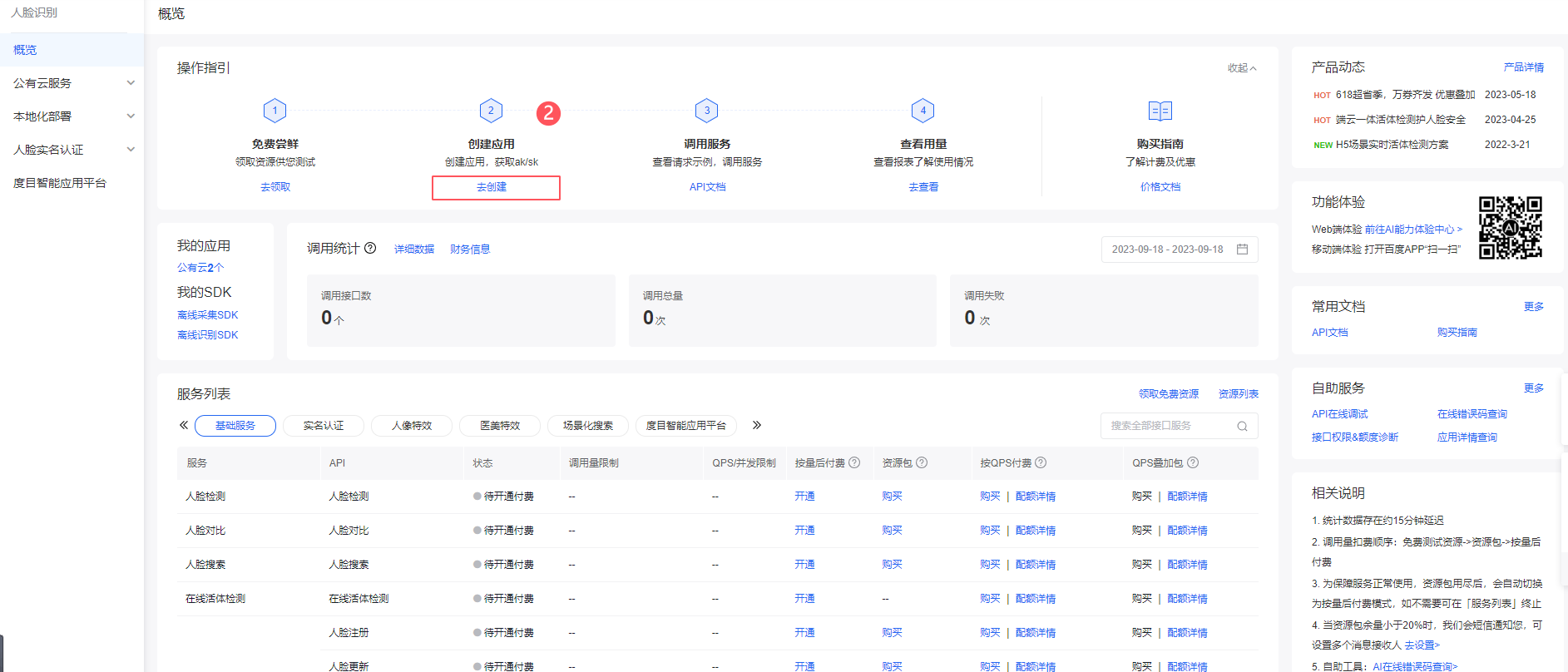Image resolution: width=1568 pixels, height=672 pixels.
Task: Open the calendar icon in date range picker
Action: tap(1242, 250)
